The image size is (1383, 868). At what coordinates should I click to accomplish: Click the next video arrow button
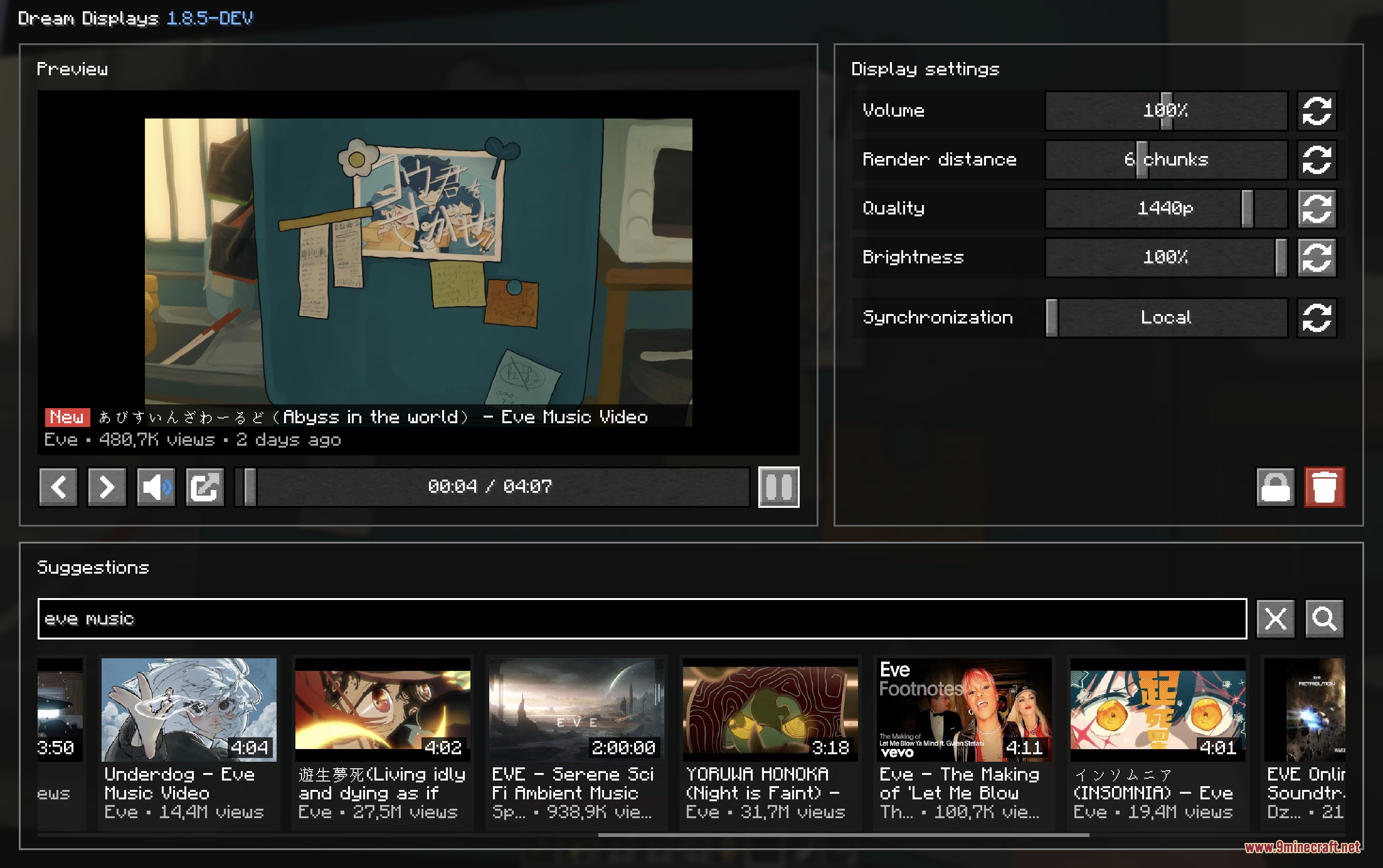[x=107, y=488]
